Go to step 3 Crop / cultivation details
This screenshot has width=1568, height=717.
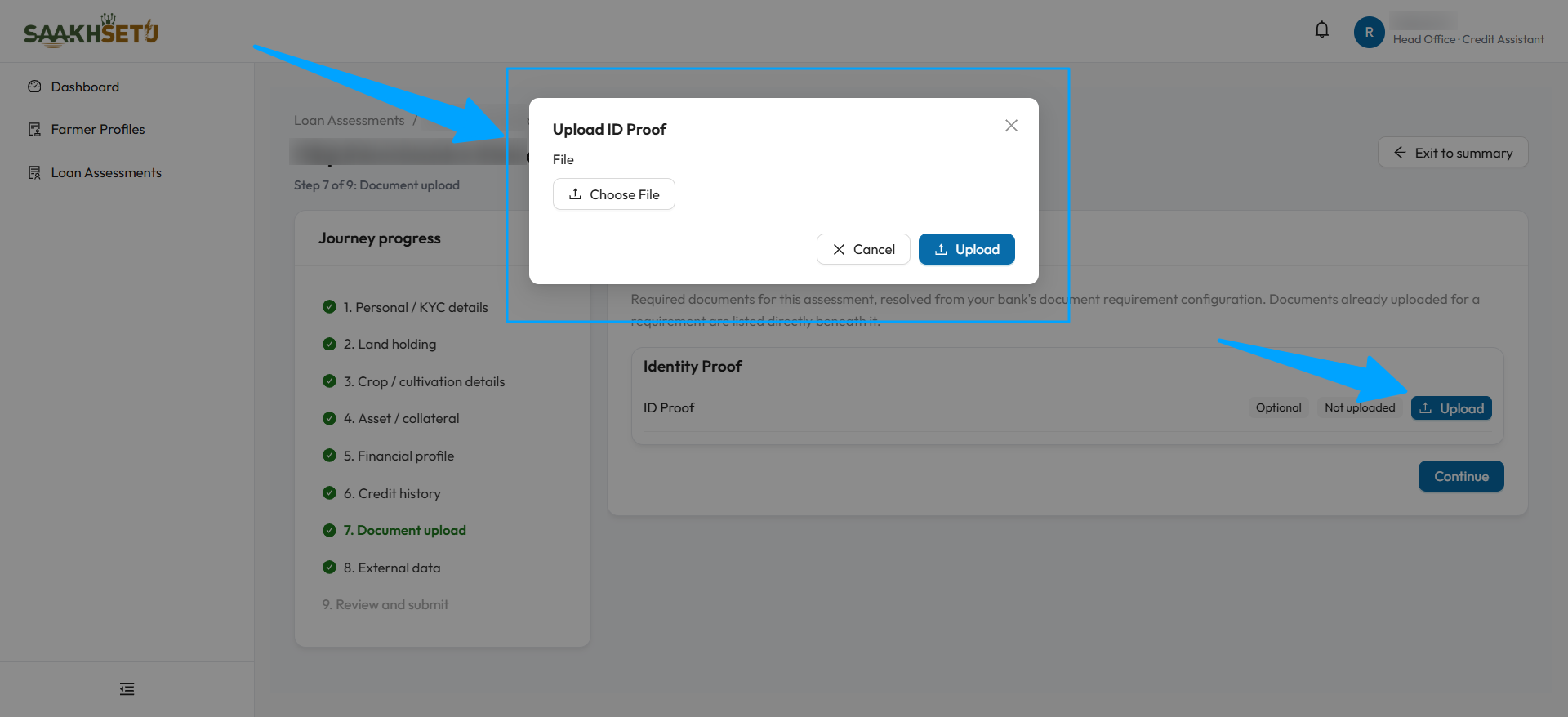pyautogui.click(x=424, y=381)
